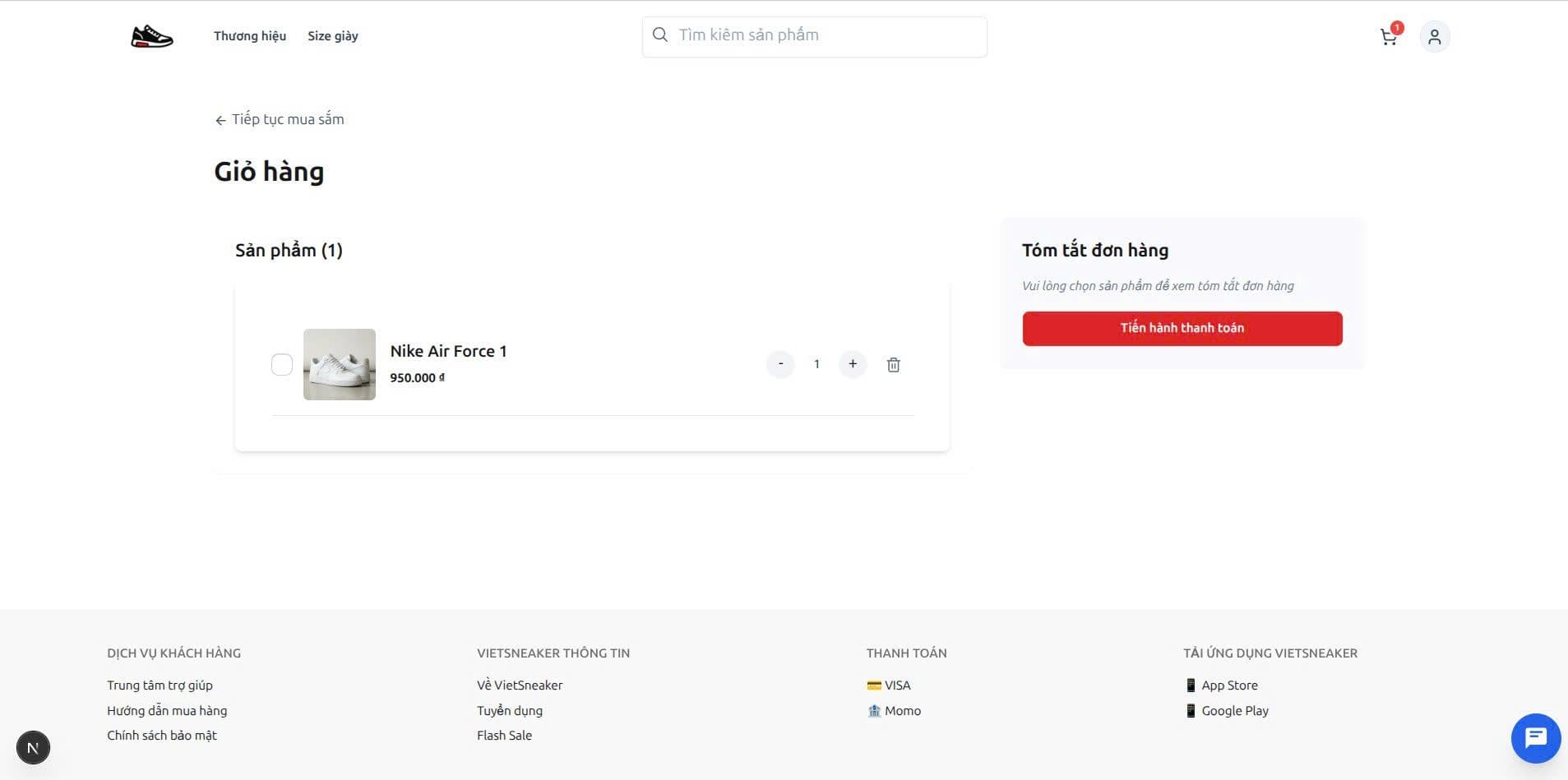
Task: Open Hướng dẫn mua hàng link
Action: click(x=167, y=711)
